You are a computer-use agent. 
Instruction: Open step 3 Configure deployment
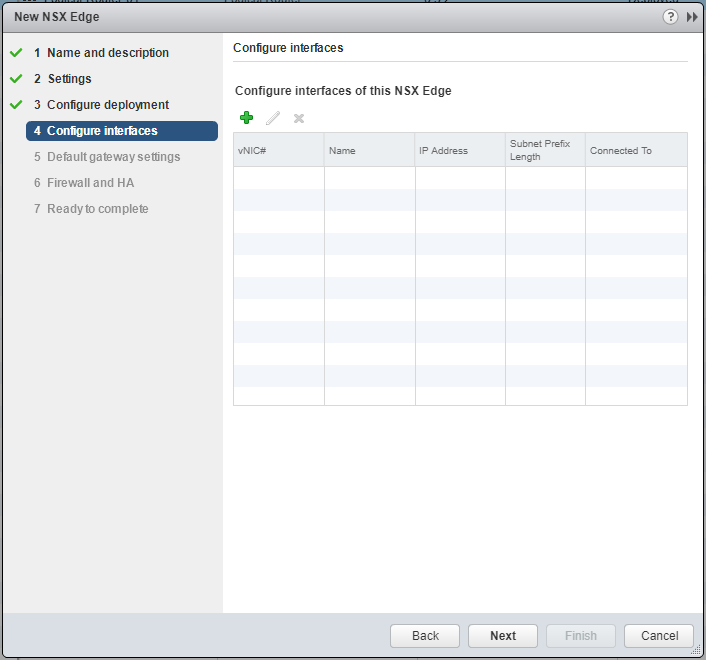[107, 105]
